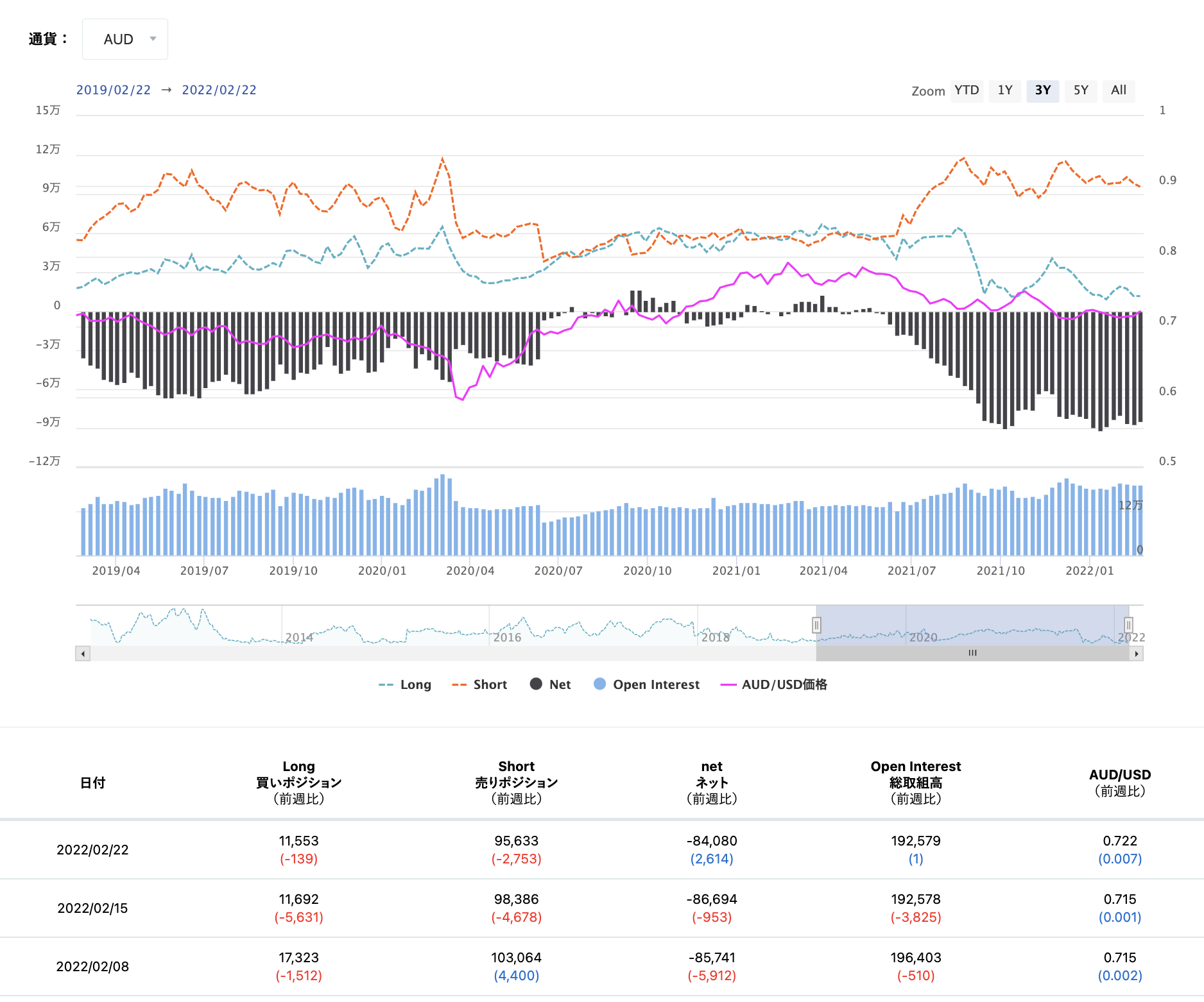1204x1002 pixels.
Task: Select the YTD zoom range
Action: [967, 90]
